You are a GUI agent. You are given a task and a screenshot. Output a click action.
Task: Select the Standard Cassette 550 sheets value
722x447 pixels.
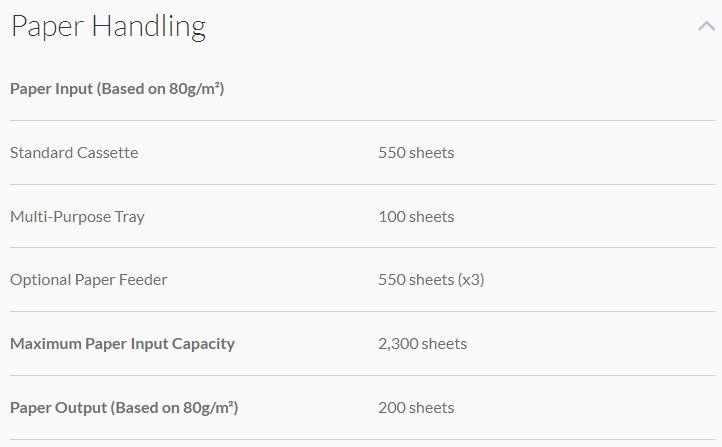click(x=416, y=153)
